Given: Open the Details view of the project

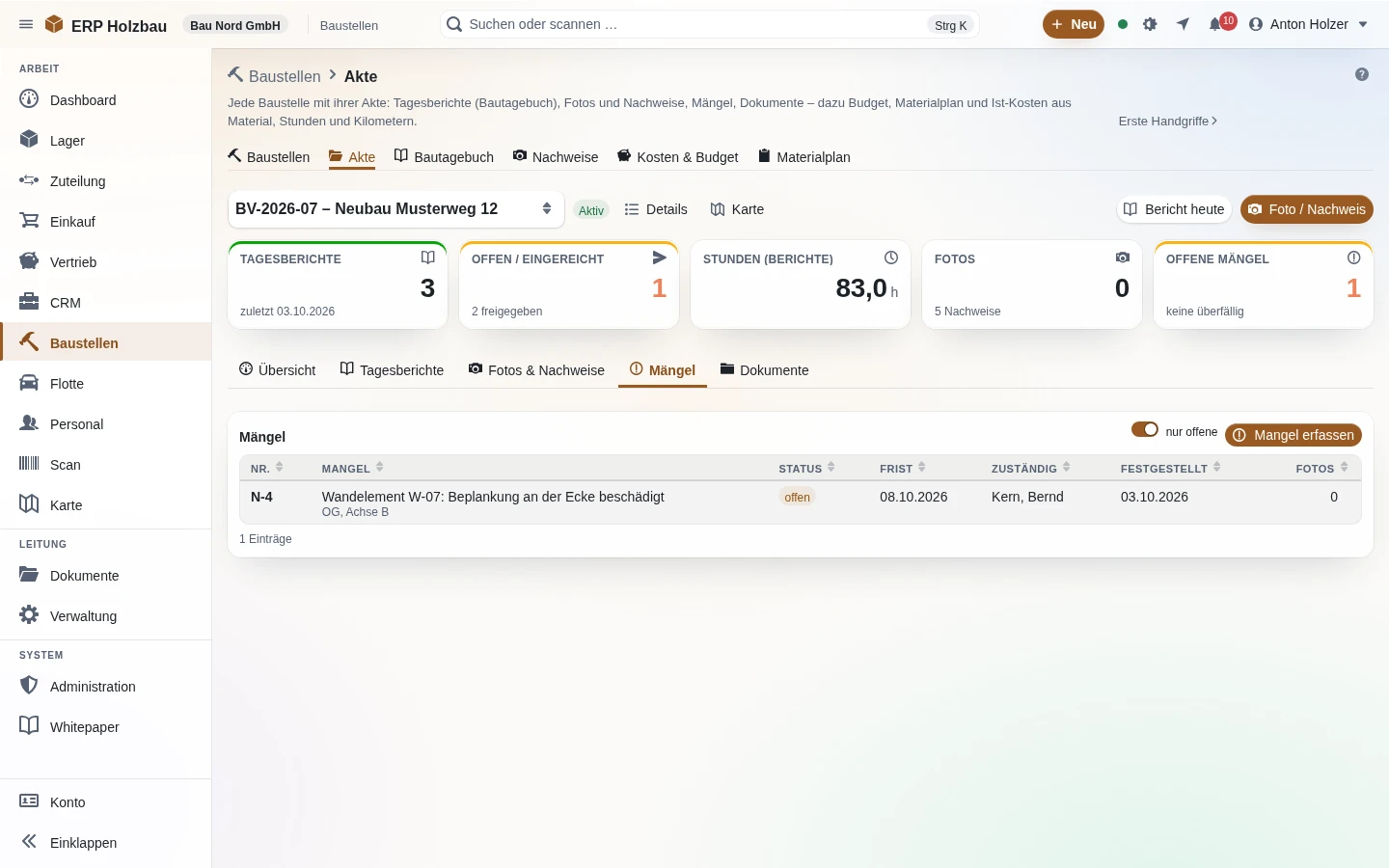Looking at the screenshot, I should tap(656, 209).
